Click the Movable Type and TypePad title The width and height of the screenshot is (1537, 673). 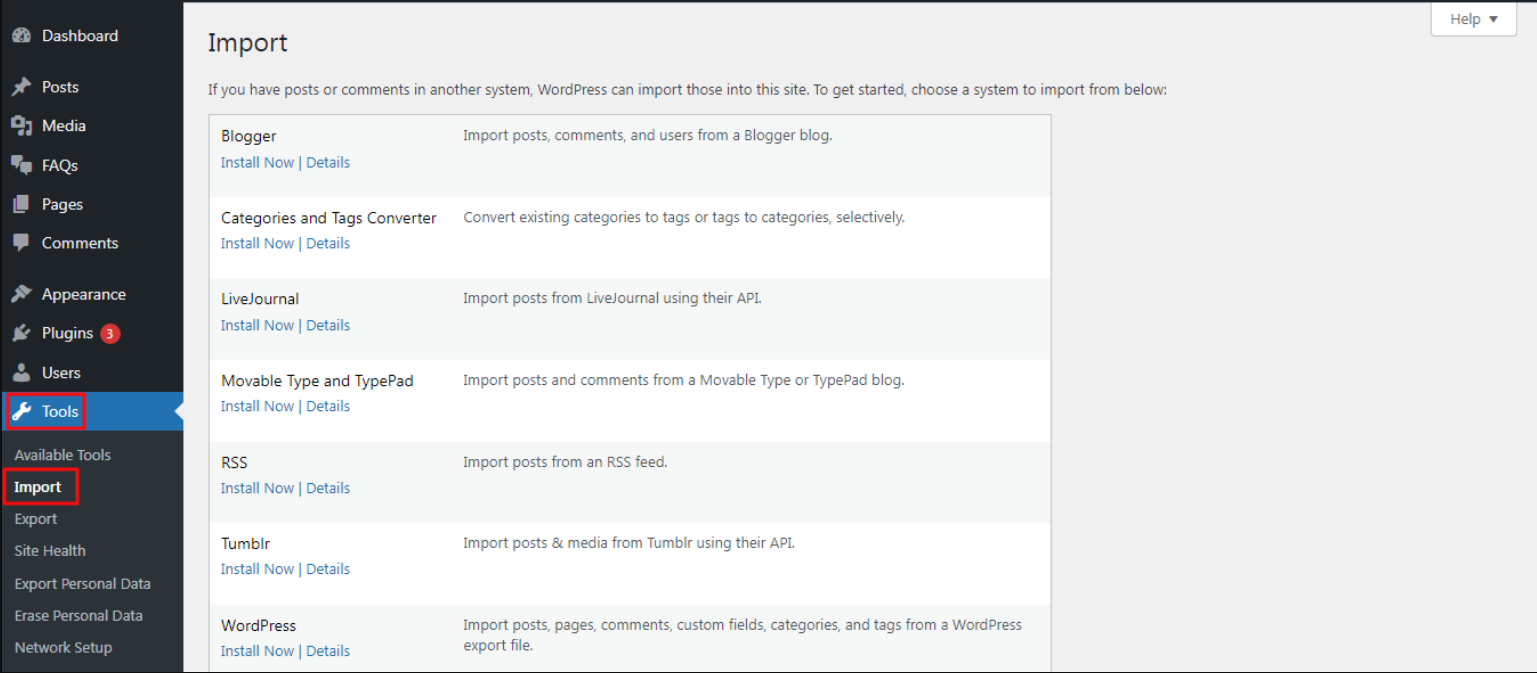(317, 381)
